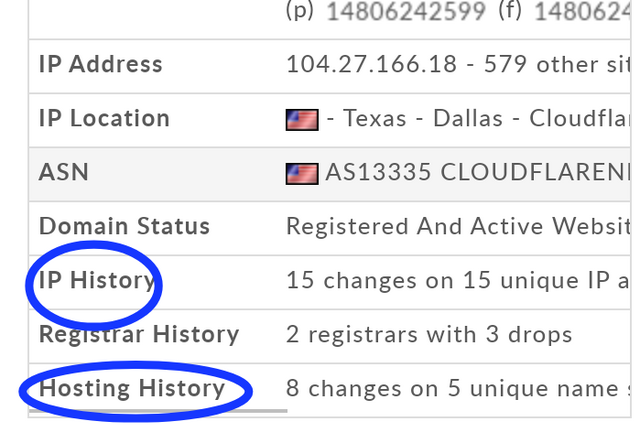Screen dimensions: 640x443
Task: Click the IP Location row label
Action: click(x=104, y=118)
